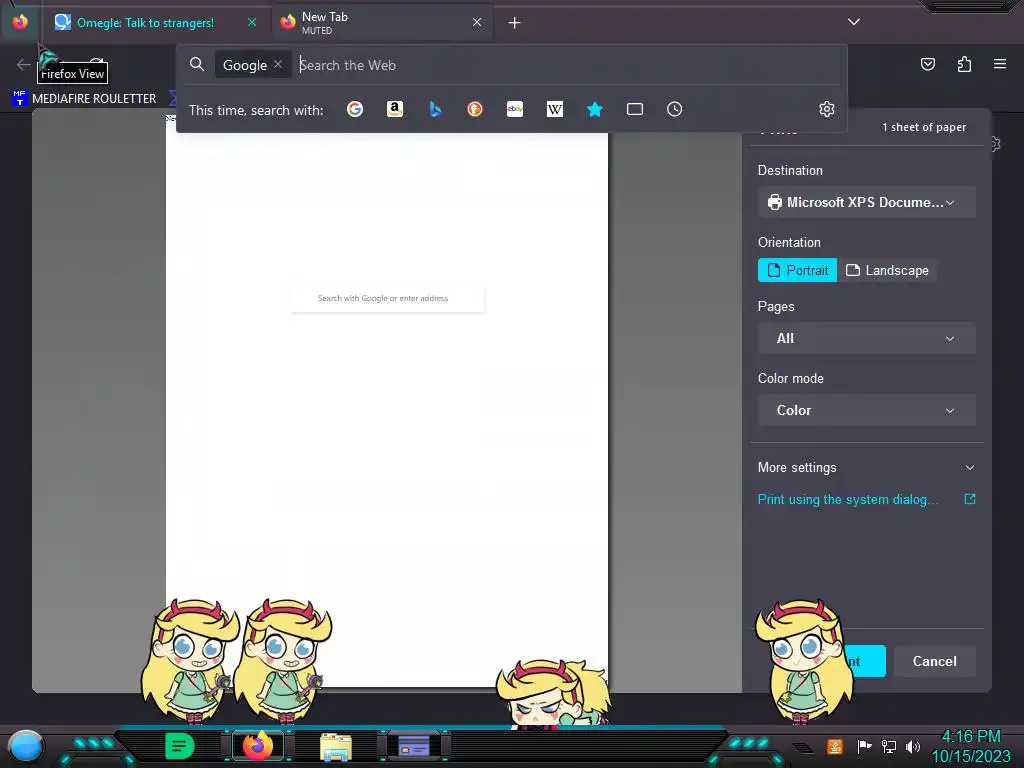
Task: Search this time with Wikipedia icon
Action: 554,109
